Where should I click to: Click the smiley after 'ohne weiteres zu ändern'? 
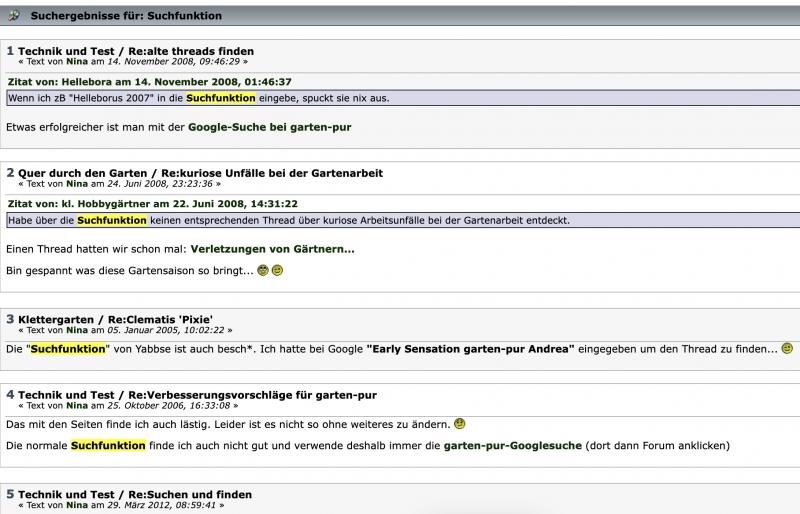pos(459,424)
